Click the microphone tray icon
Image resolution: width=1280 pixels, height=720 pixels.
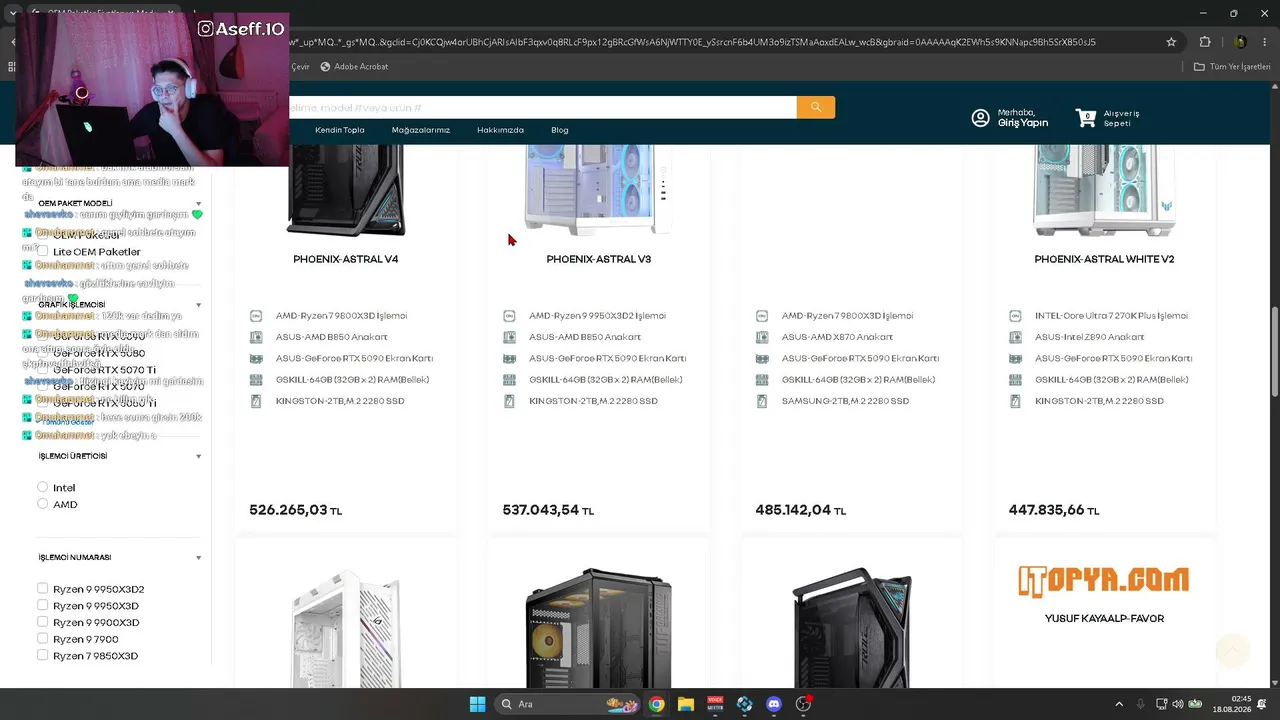(x=1141, y=704)
